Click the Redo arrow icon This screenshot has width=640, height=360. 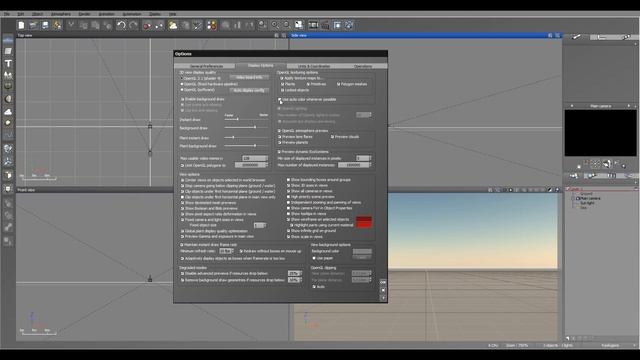point(133,25)
